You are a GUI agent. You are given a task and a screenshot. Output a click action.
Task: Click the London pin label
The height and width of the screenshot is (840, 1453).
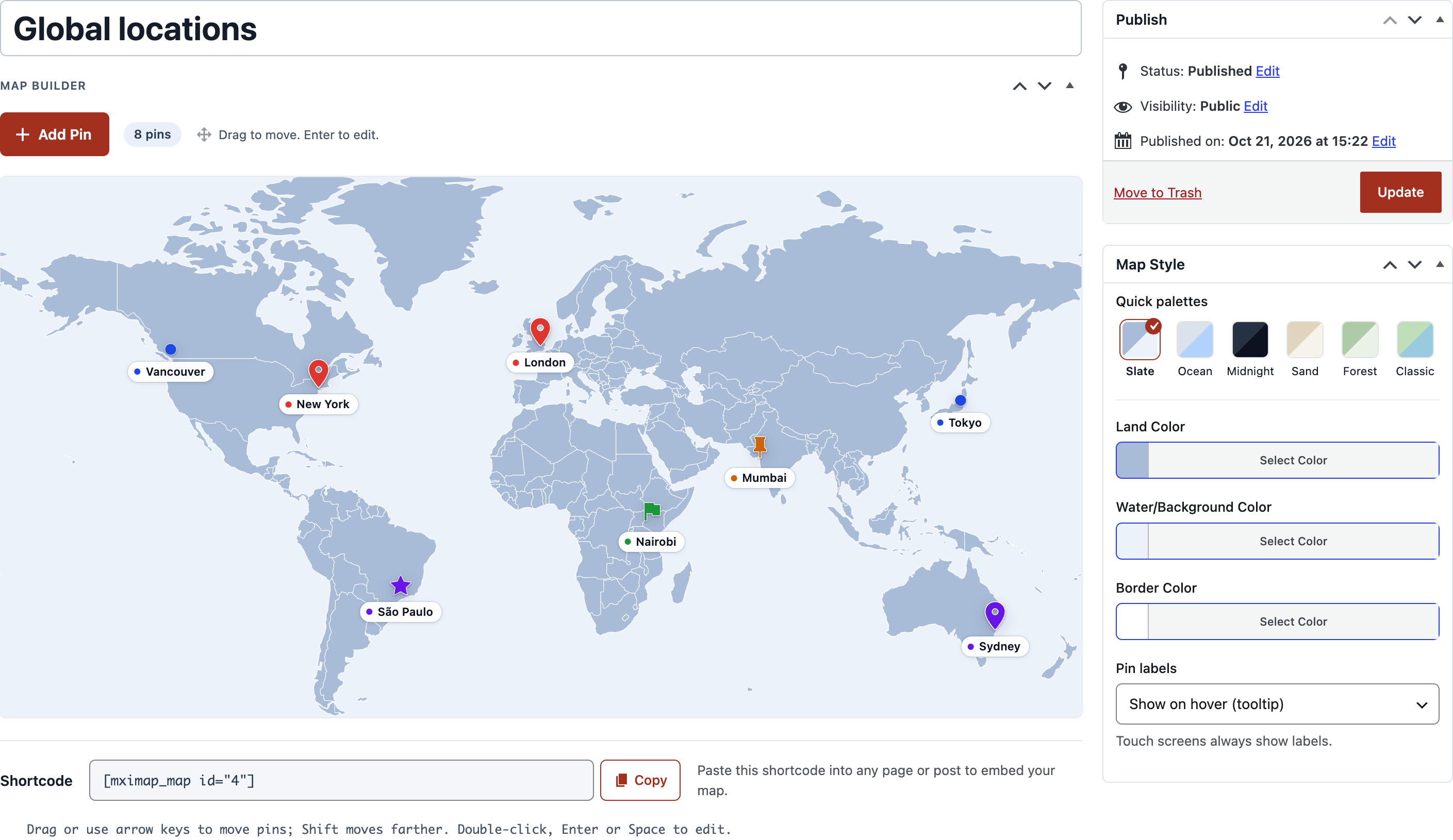(539, 362)
